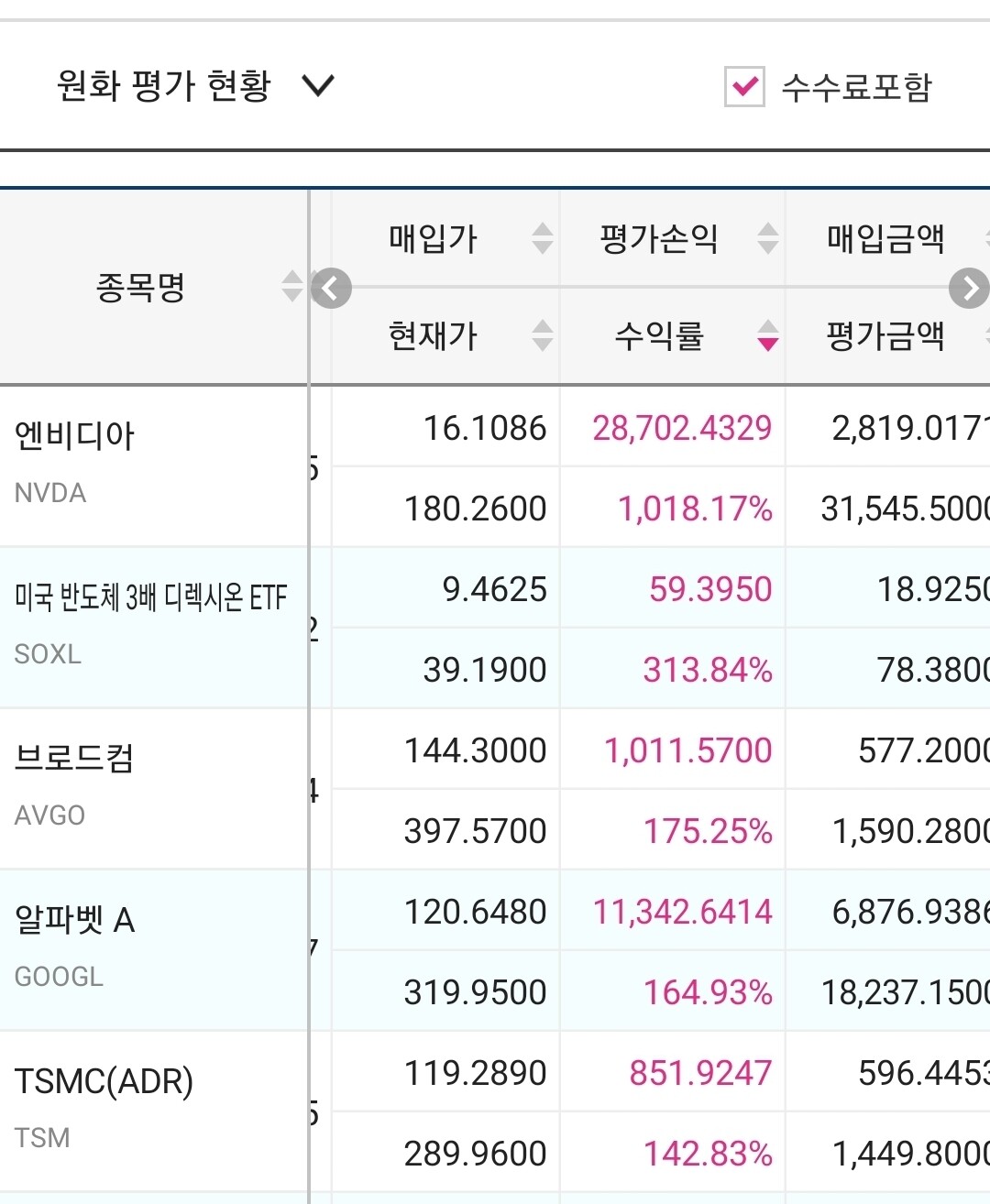Click the 평가금액 column header label
990x1204 pixels.
click(x=885, y=335)
